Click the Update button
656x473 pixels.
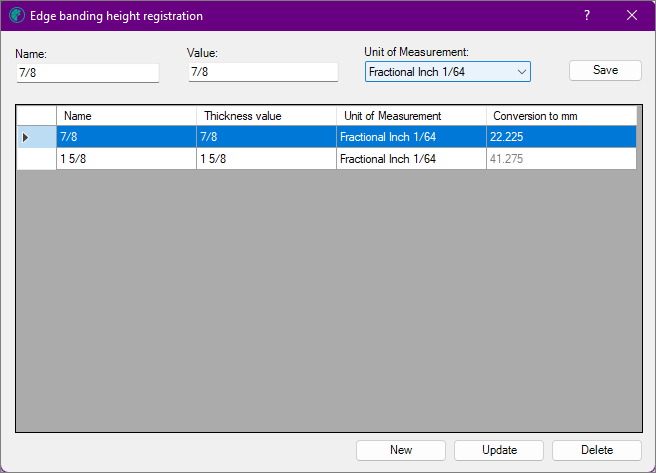point(499,450)
